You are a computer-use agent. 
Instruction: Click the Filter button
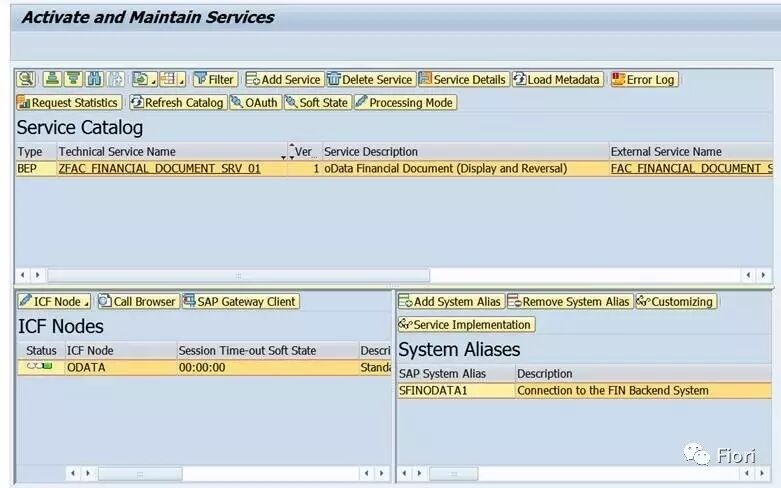coord(215,79)
